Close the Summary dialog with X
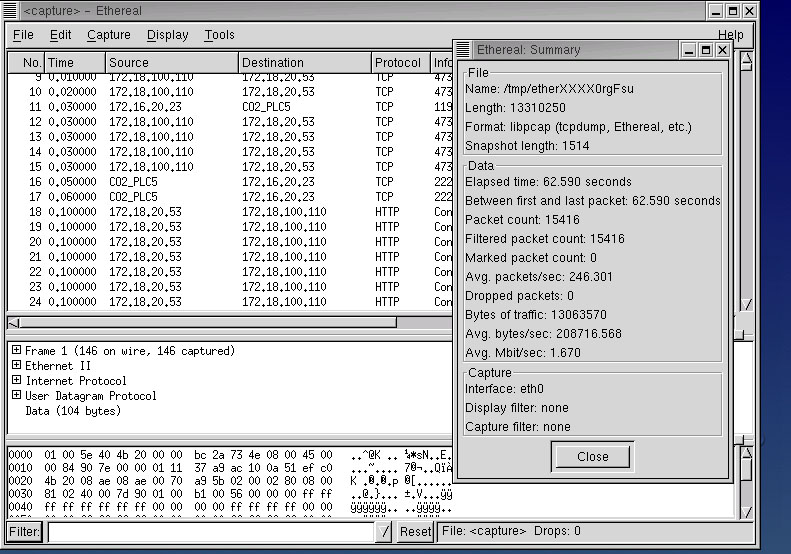The width and height of the screenshot is (791, 554). click(722, 50)
